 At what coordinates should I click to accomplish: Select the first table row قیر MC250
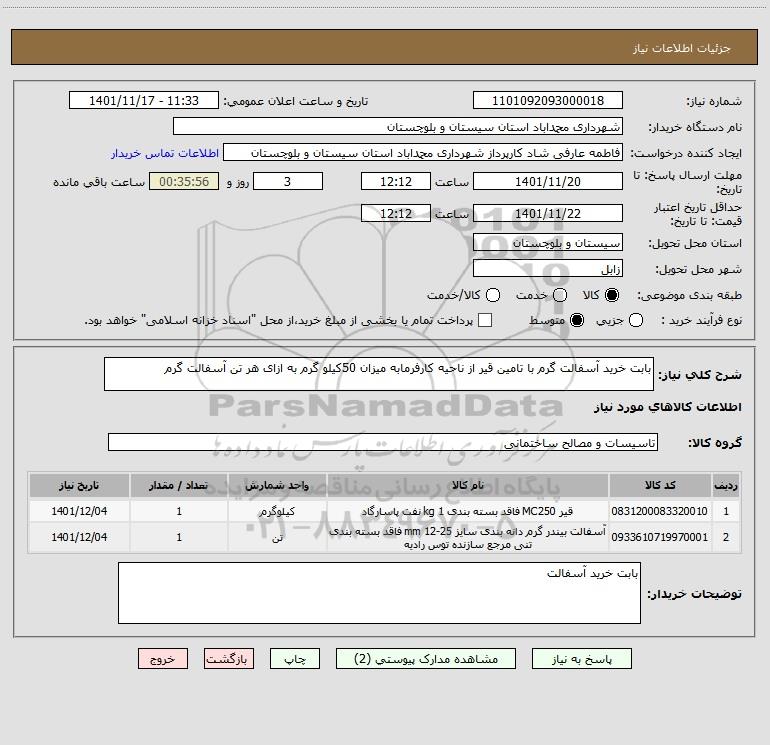(385, 511)
